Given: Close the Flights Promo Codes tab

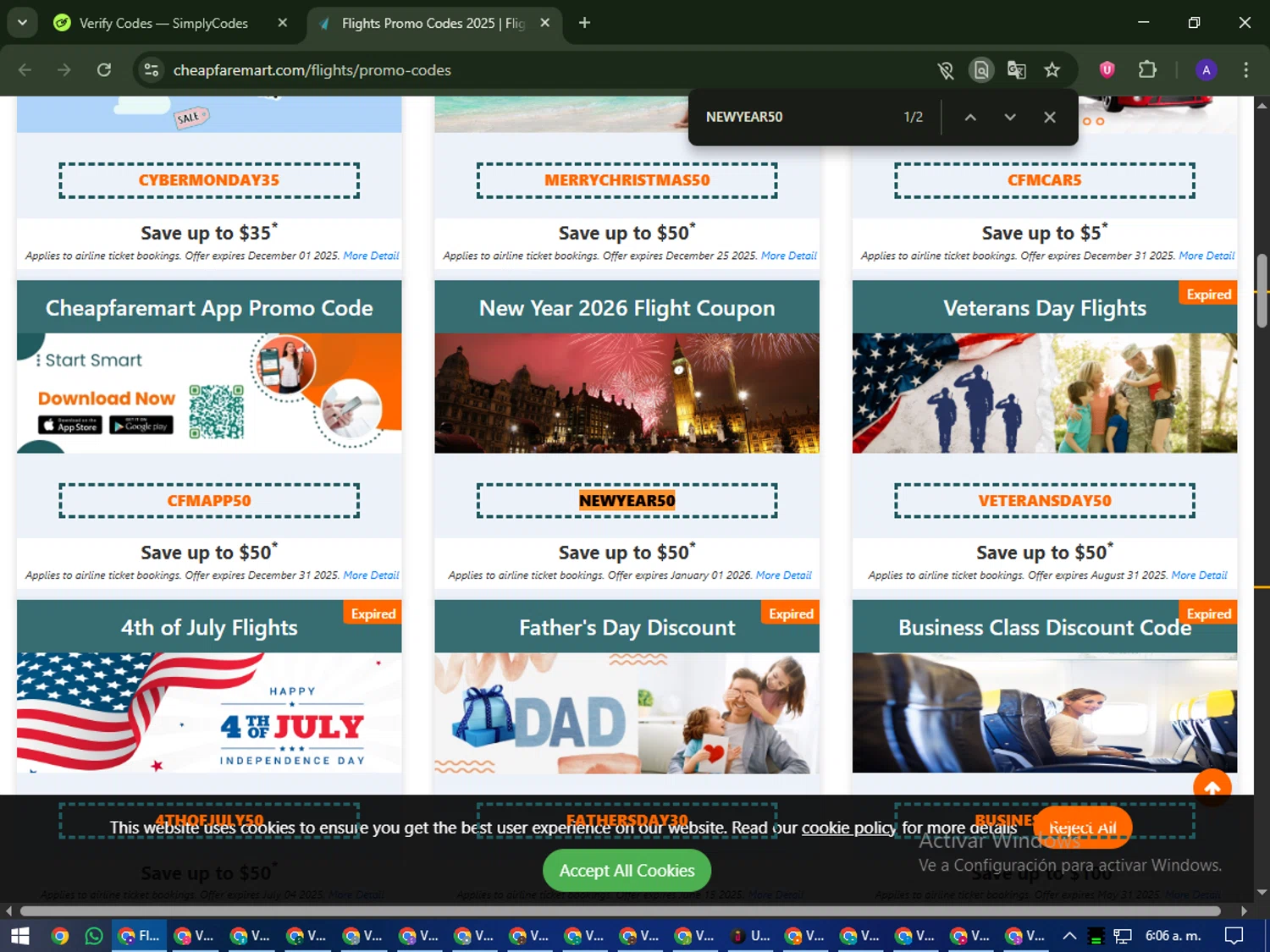Looking at the screenshot, I should click(545, 23).
